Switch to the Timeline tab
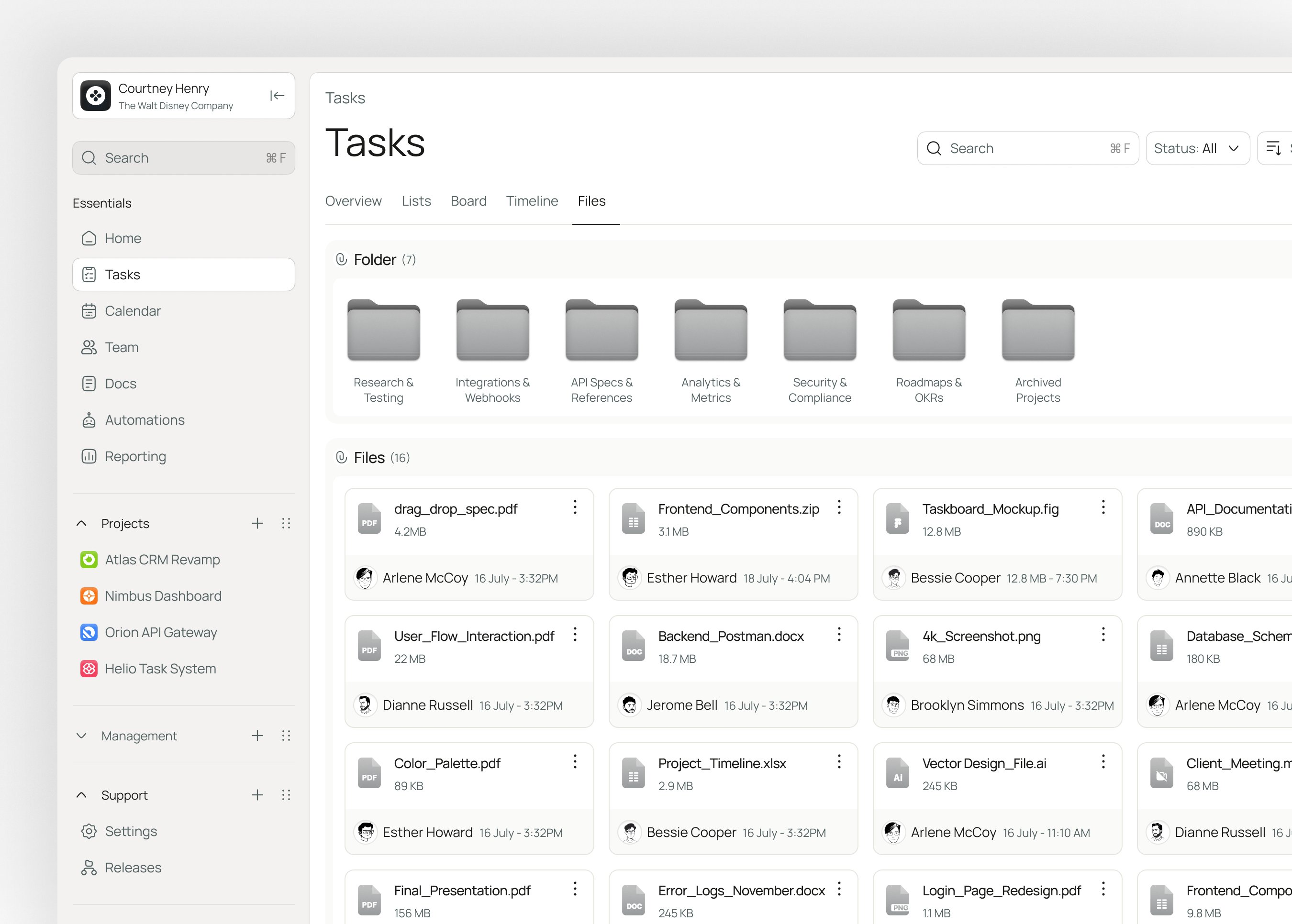The width and height of the screenshot is (1292, 924). click(x=532, y=201)
